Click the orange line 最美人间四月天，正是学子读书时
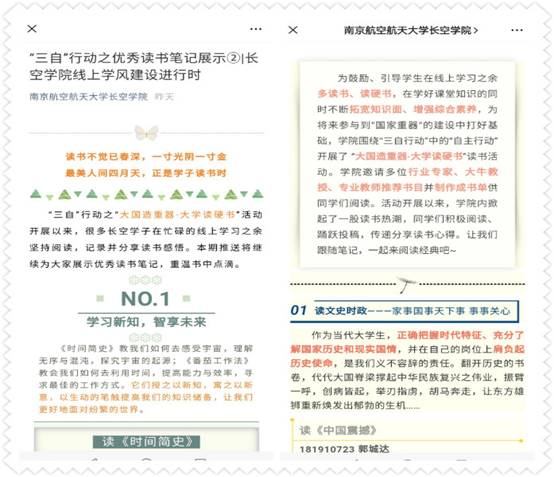The height and width of the screenshot is (477, 554). (146, 173)
